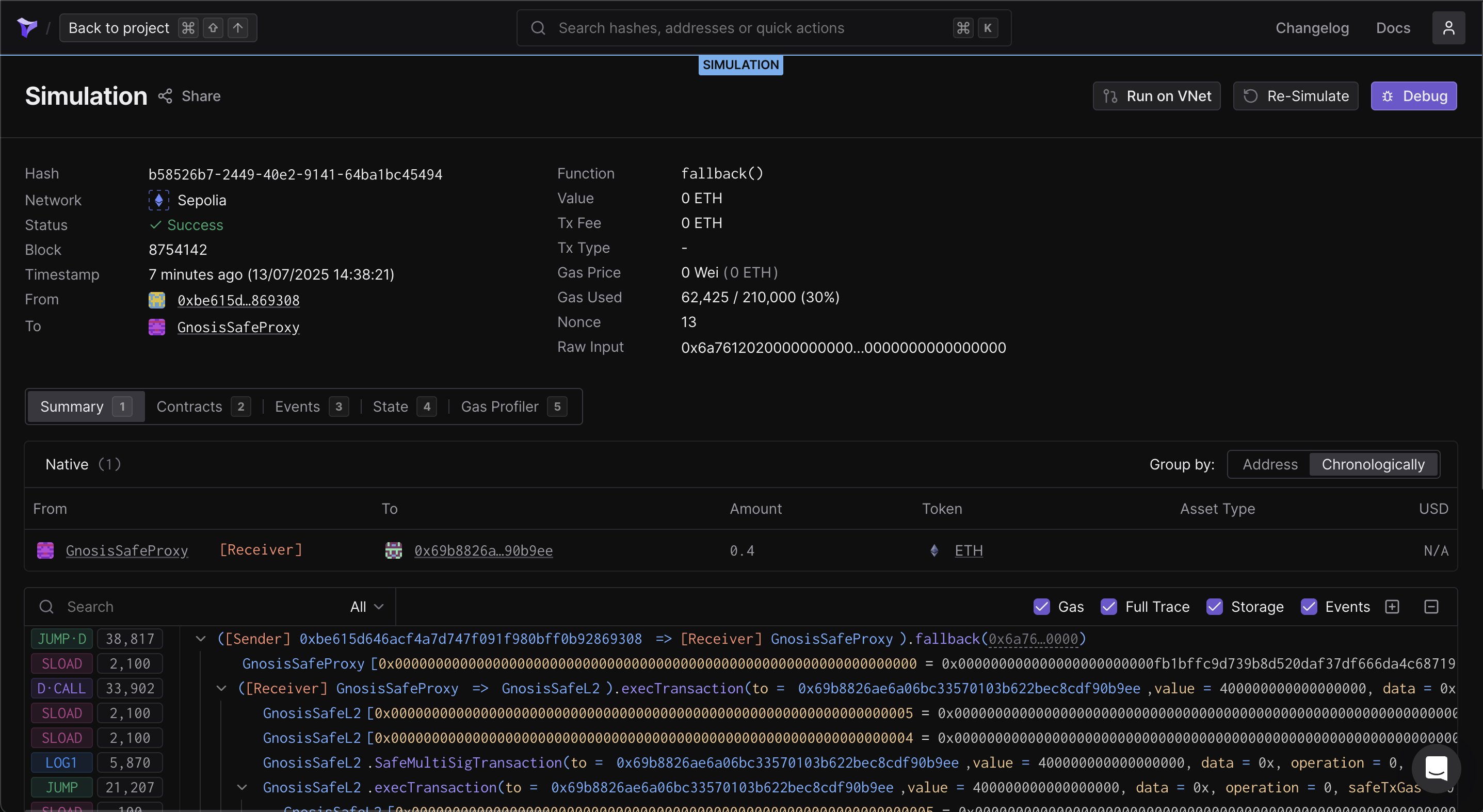Click the Re-Simulate refresh icon

1250,96
